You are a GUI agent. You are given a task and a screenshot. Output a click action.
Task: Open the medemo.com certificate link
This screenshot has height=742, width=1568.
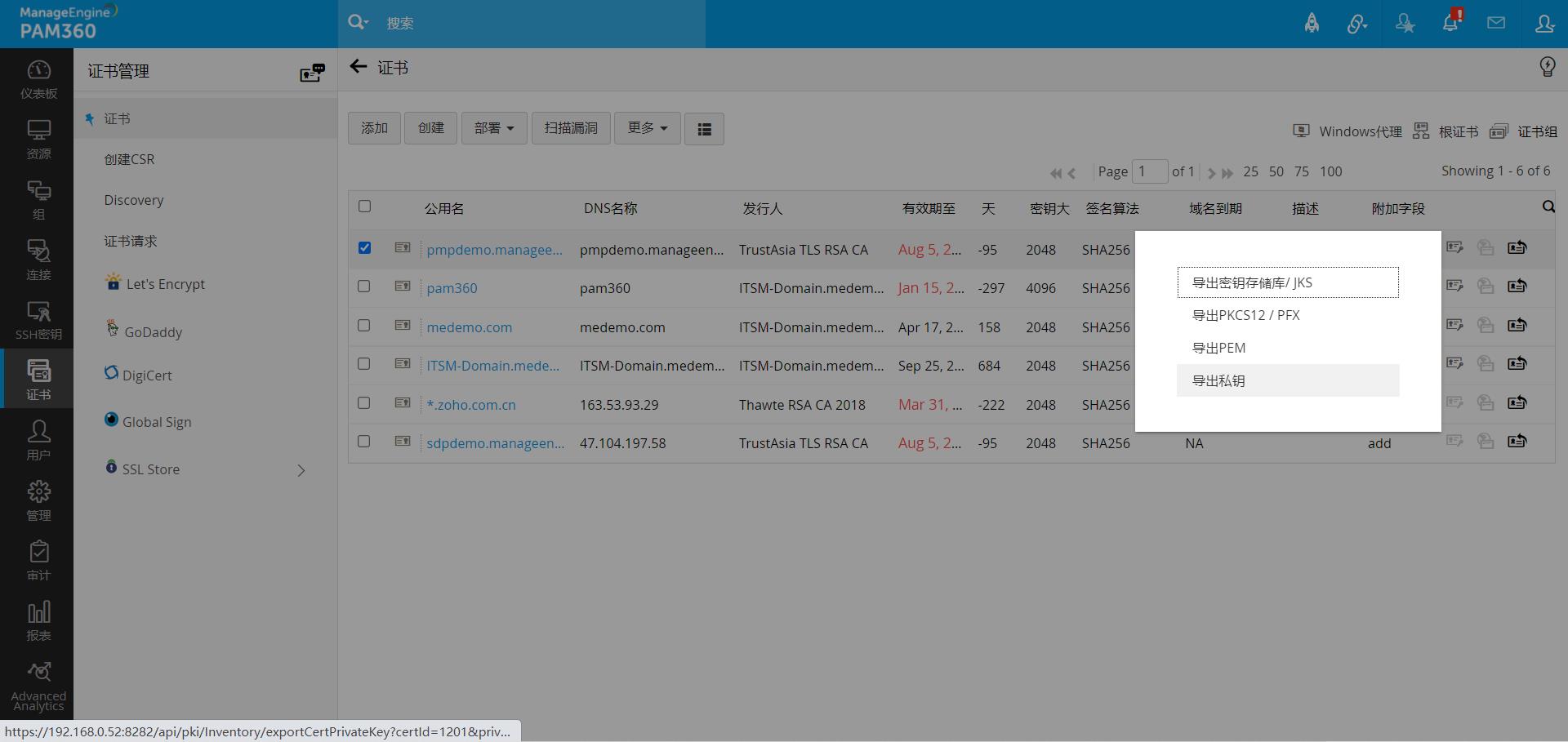coord(469,327)
